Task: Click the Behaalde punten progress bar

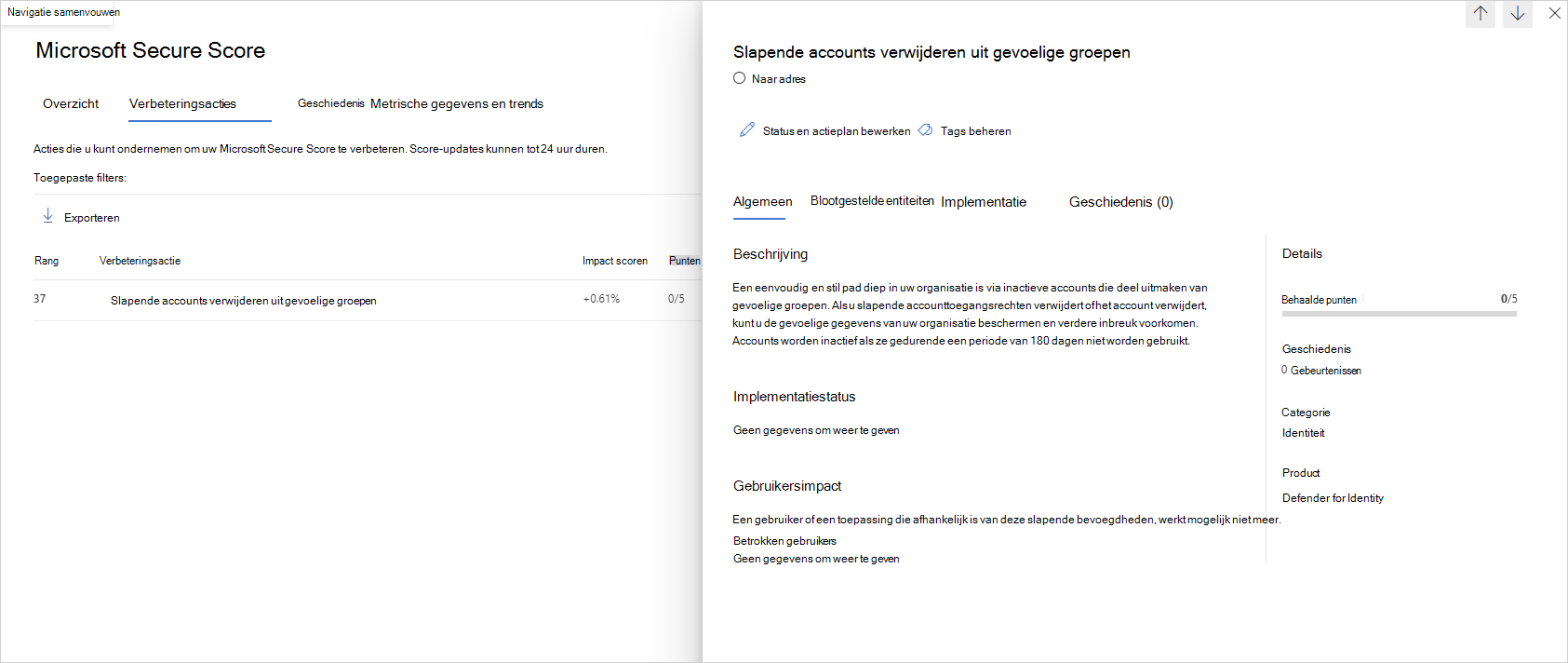Action: 1400,314
